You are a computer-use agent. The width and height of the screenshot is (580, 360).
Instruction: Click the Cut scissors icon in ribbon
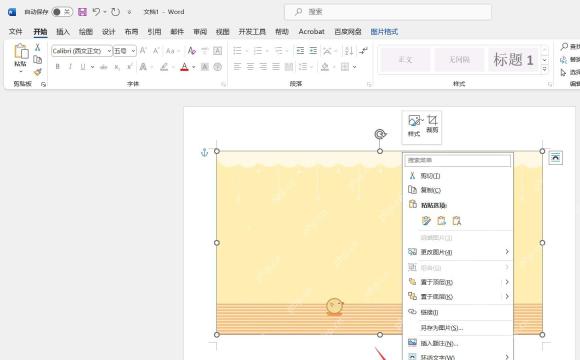tap(37, 47)
